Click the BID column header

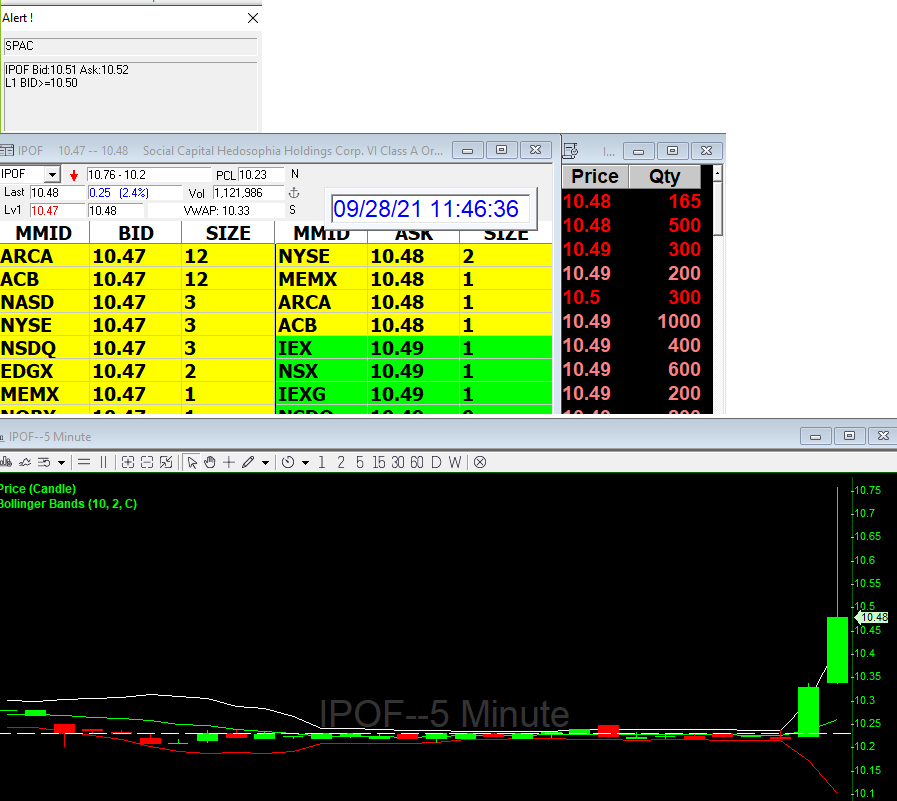[x=136, y=233]
